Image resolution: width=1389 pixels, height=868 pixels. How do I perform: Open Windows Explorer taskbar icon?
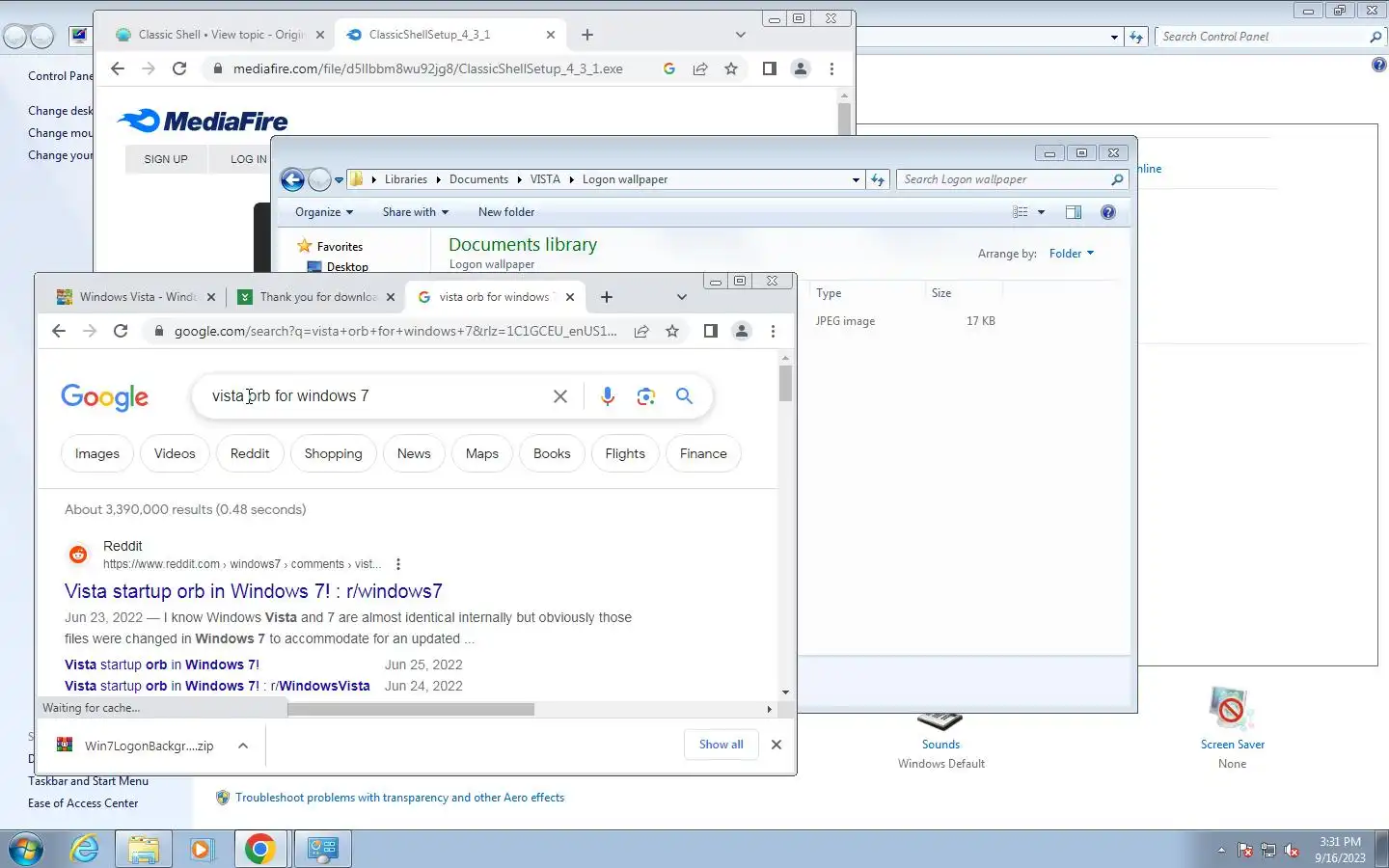(x=143, y=849)
